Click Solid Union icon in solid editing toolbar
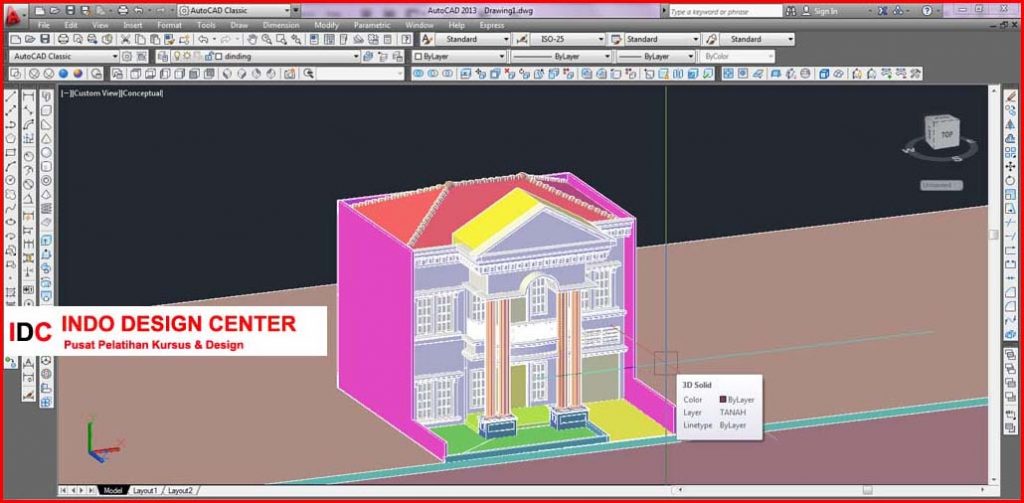The image size is (1024, 503). 418,74
